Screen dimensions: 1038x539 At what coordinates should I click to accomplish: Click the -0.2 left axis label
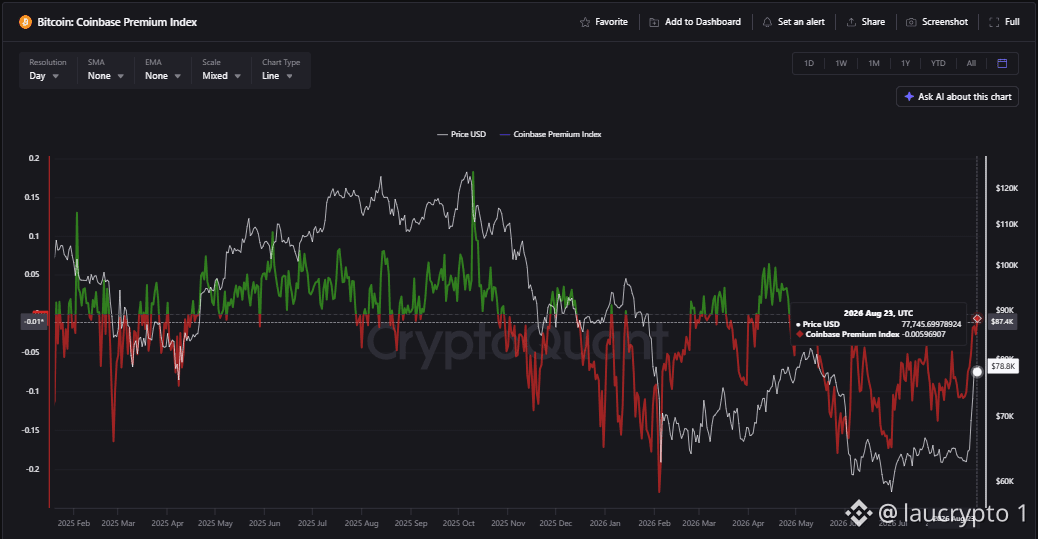tap(33, 469)
